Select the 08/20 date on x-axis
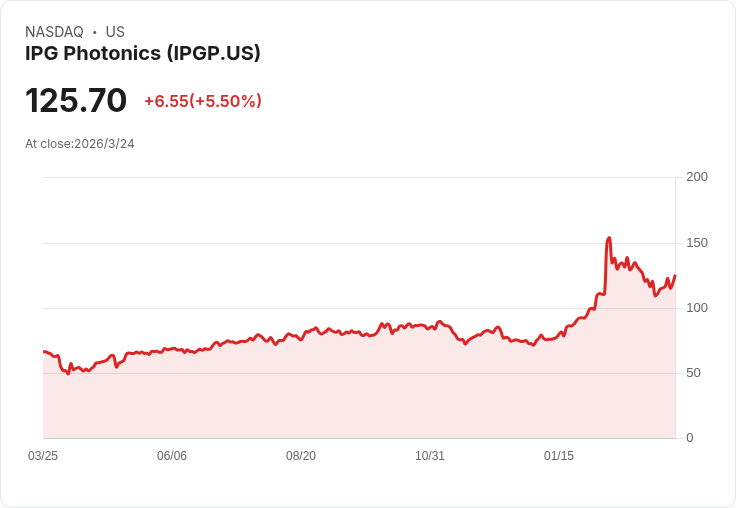The height and width of the screenshot is (508, 736). (x=301, y=456)
